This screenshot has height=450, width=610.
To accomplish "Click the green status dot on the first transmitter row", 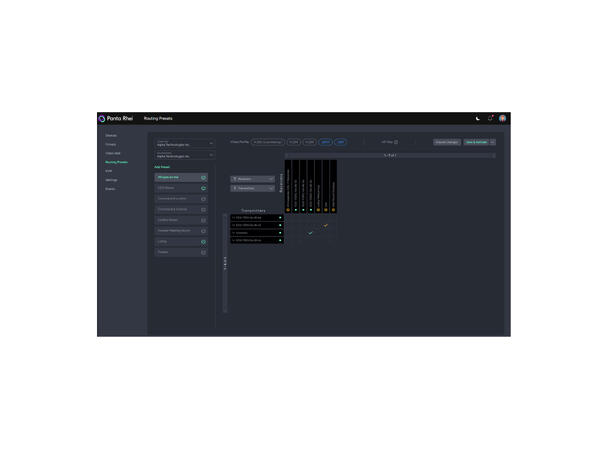I will tap(280, 217).
